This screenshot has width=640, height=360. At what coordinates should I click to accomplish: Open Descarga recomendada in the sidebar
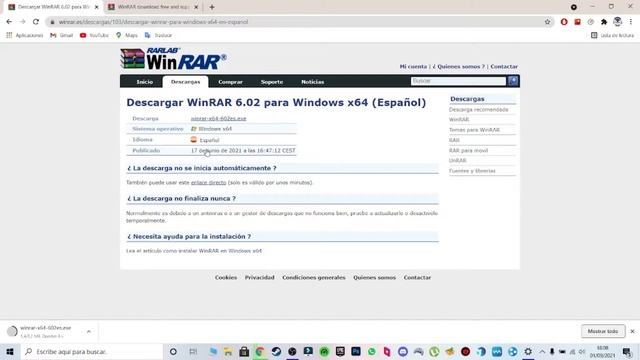point(478,109)
